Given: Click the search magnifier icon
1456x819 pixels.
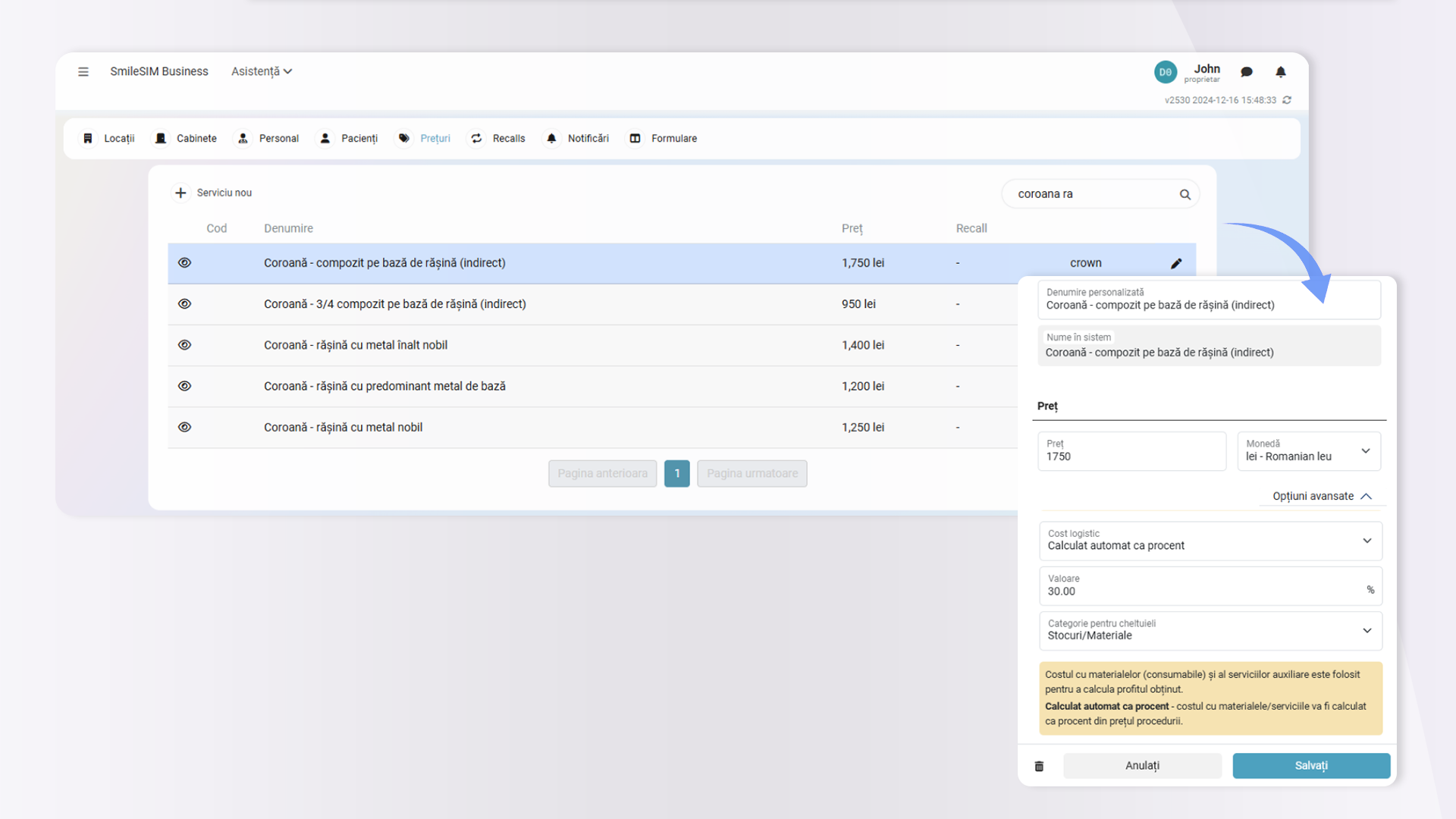Looking at the screenshot, I should 1185,195.
